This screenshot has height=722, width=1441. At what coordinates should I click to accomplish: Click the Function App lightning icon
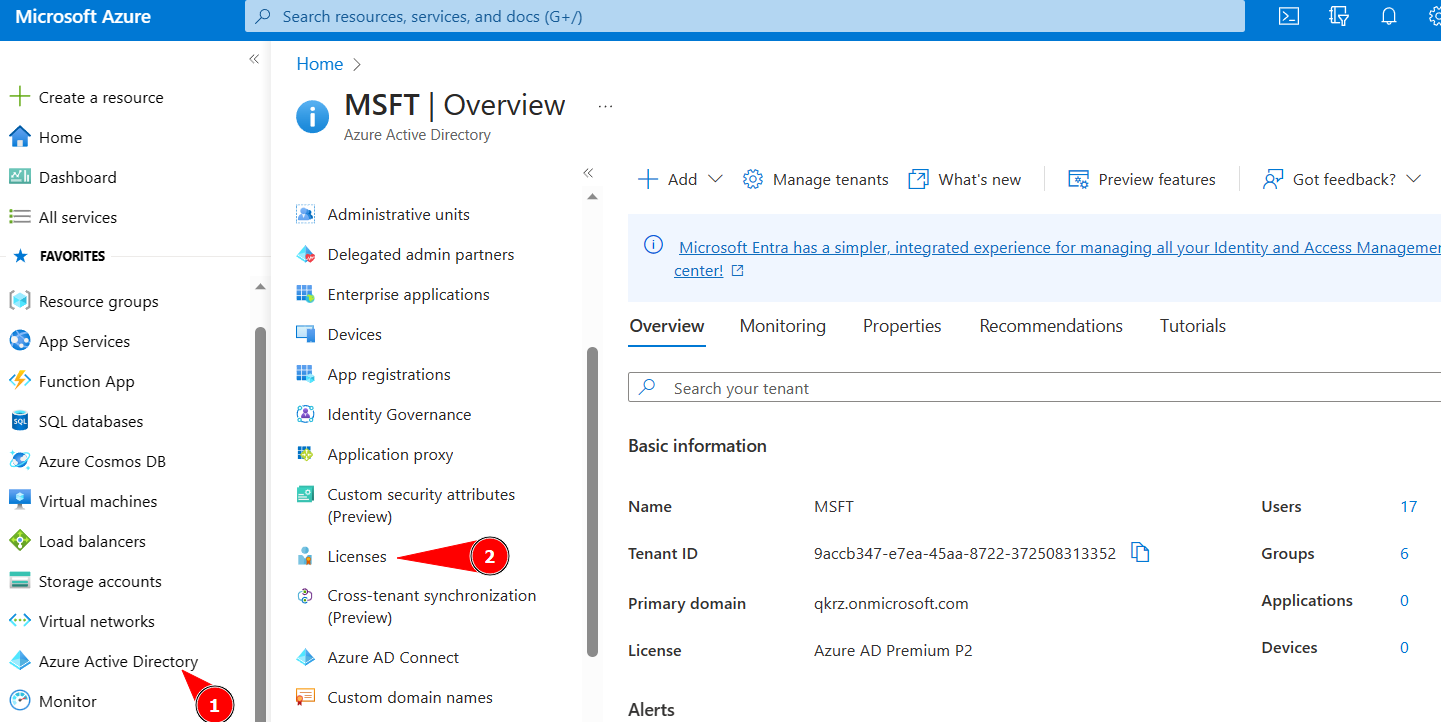click(19, 381)
